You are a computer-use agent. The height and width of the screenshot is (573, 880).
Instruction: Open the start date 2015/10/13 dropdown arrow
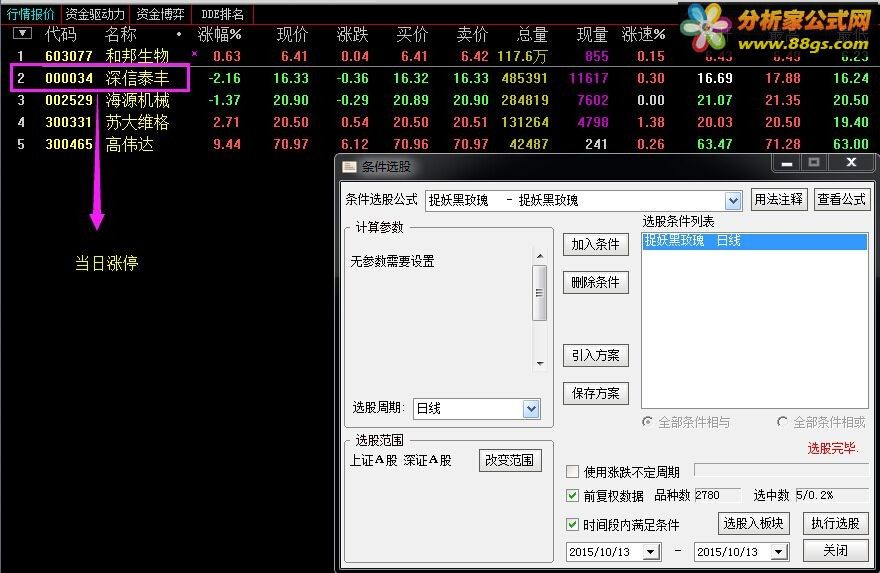(x=651, y=552)
